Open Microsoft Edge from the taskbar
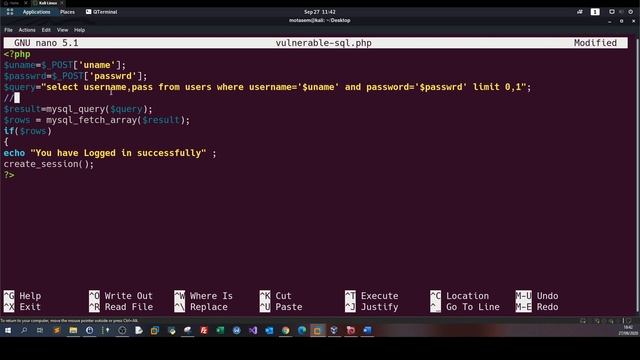This screenshot has height=360, width=640. 302,331
